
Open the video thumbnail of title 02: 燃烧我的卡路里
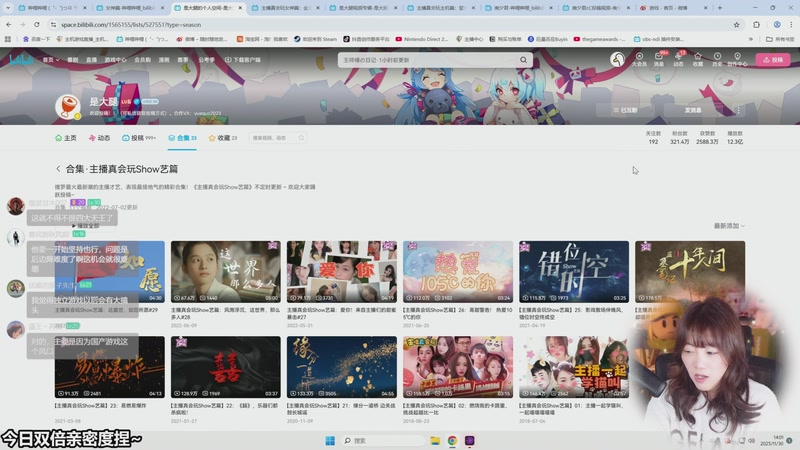point(458,367)
